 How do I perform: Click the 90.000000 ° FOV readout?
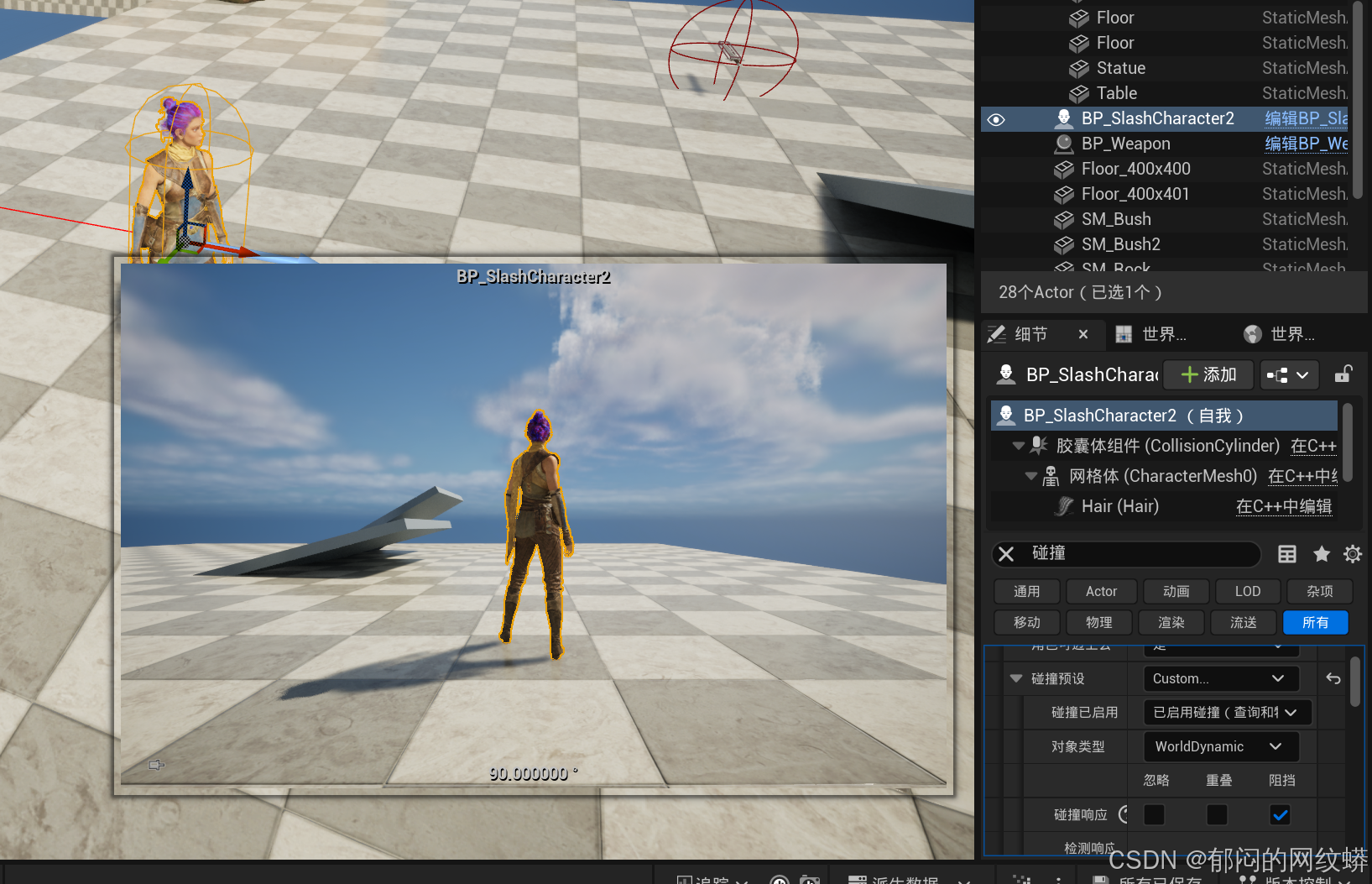pos(534,774)
